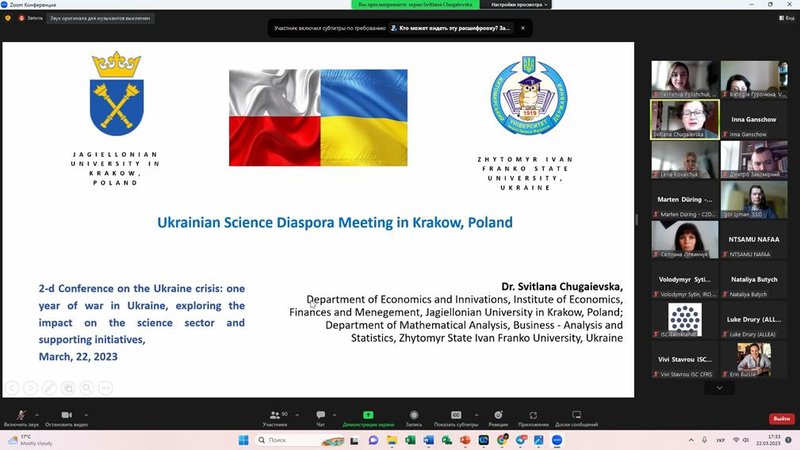This screenshot has height=450, width=800.
Task: Click the taskbar Поиск search box
Action: click(299, 440)
